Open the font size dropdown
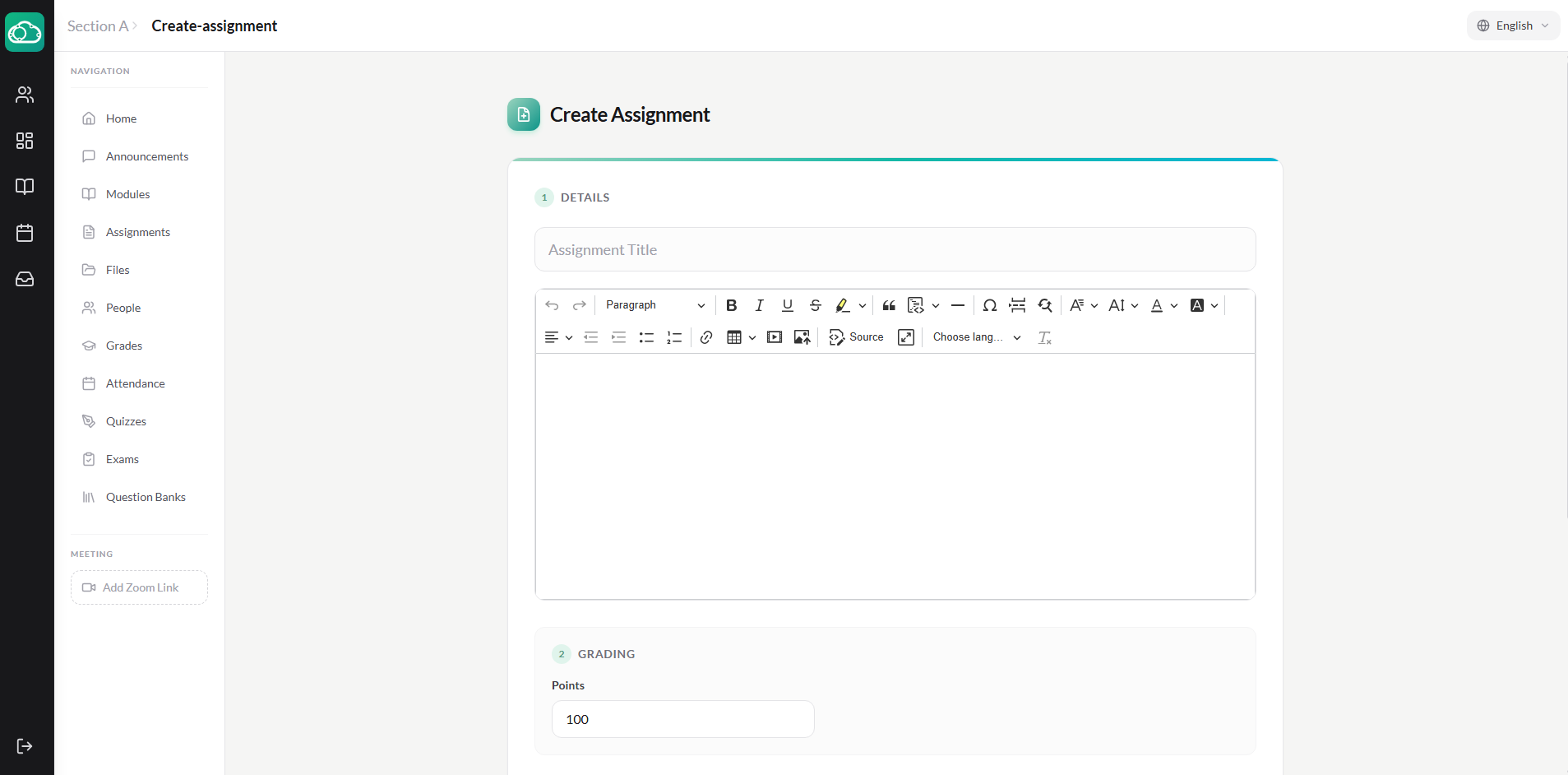 pos(1123,305)
